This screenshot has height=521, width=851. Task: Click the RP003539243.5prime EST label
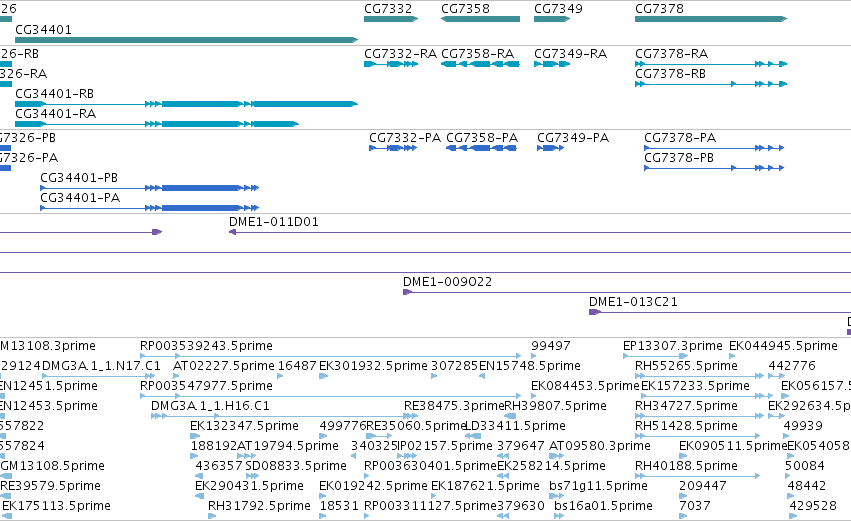206,346
